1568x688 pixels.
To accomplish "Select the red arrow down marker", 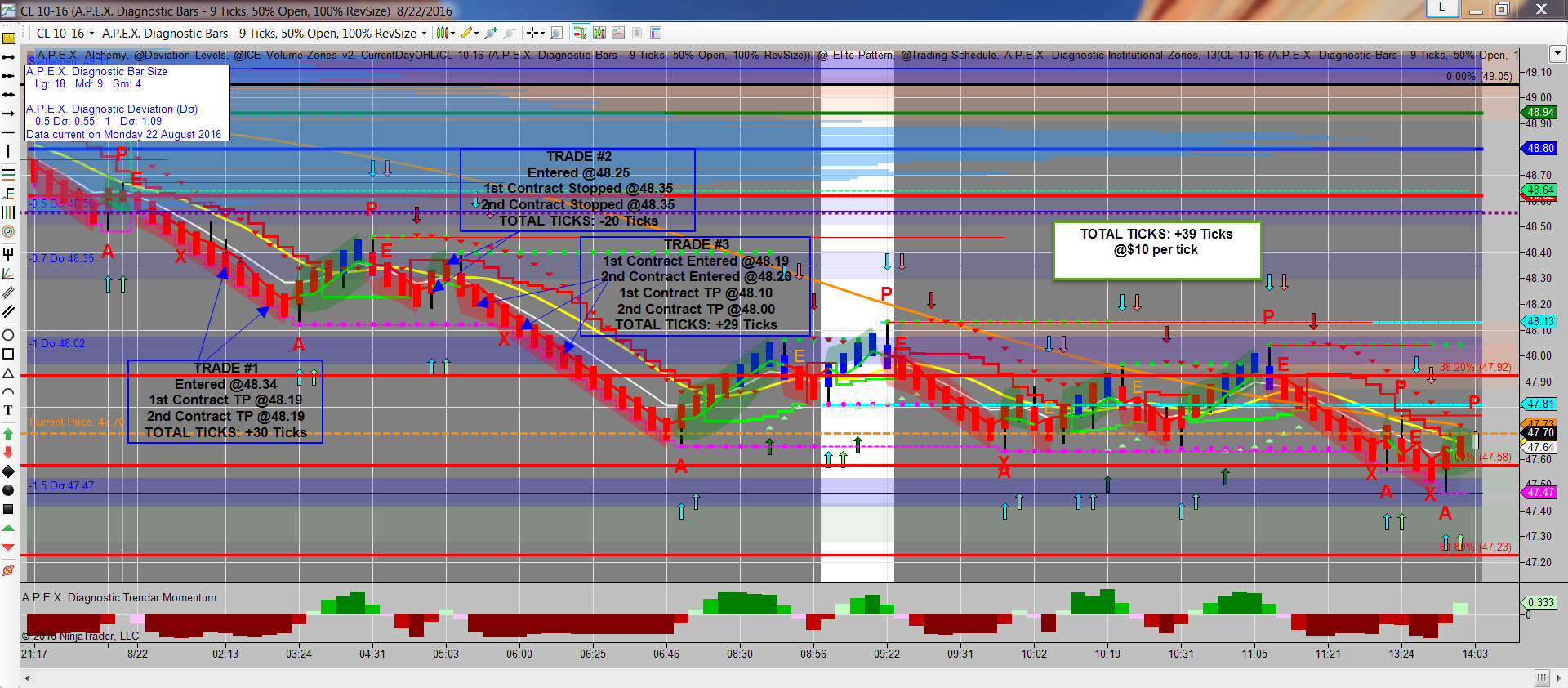I will point(8,453).
